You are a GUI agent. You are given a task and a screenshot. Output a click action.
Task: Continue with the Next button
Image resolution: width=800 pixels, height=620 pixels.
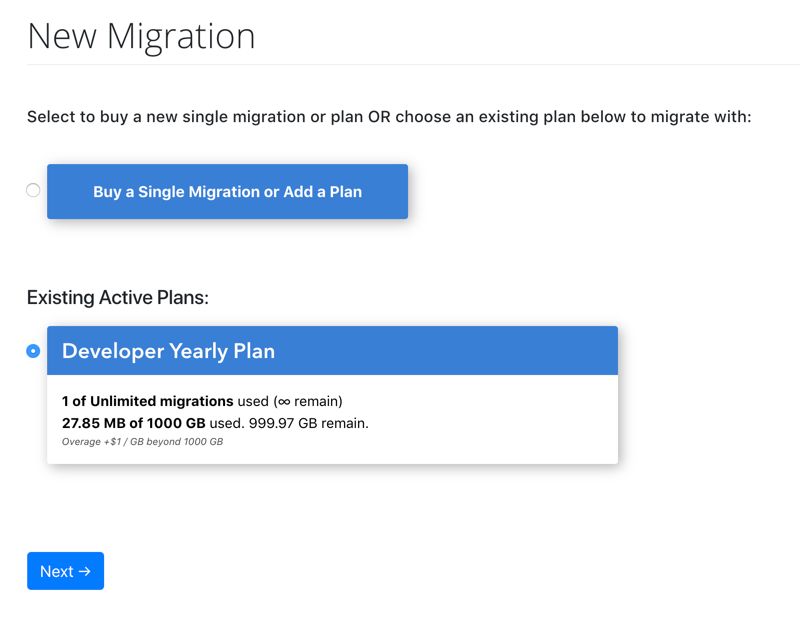pyautogui.click(x=65, y=571)
